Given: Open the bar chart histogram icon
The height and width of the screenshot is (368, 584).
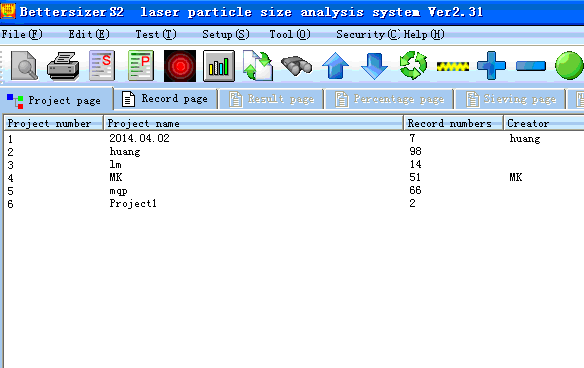Looking at the screenshot, I should (219, 66).
